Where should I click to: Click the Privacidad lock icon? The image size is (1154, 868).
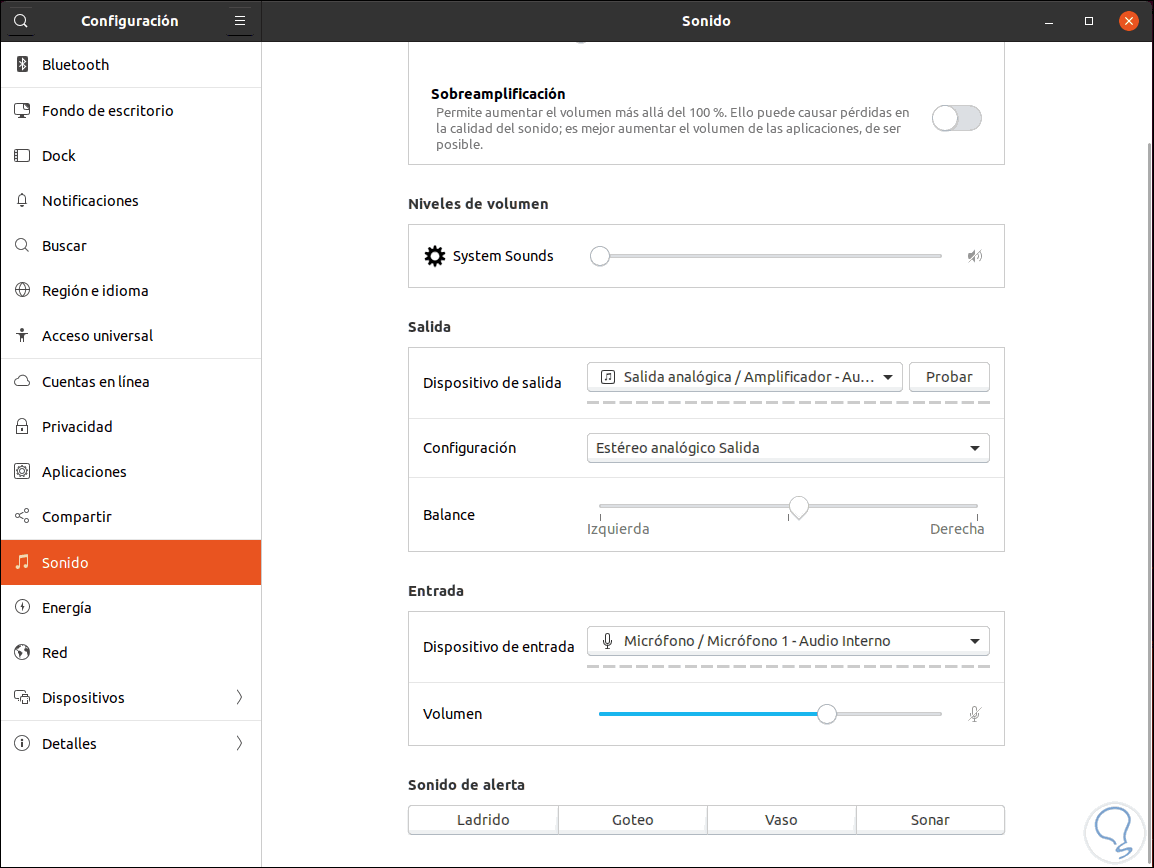point(22,427)
